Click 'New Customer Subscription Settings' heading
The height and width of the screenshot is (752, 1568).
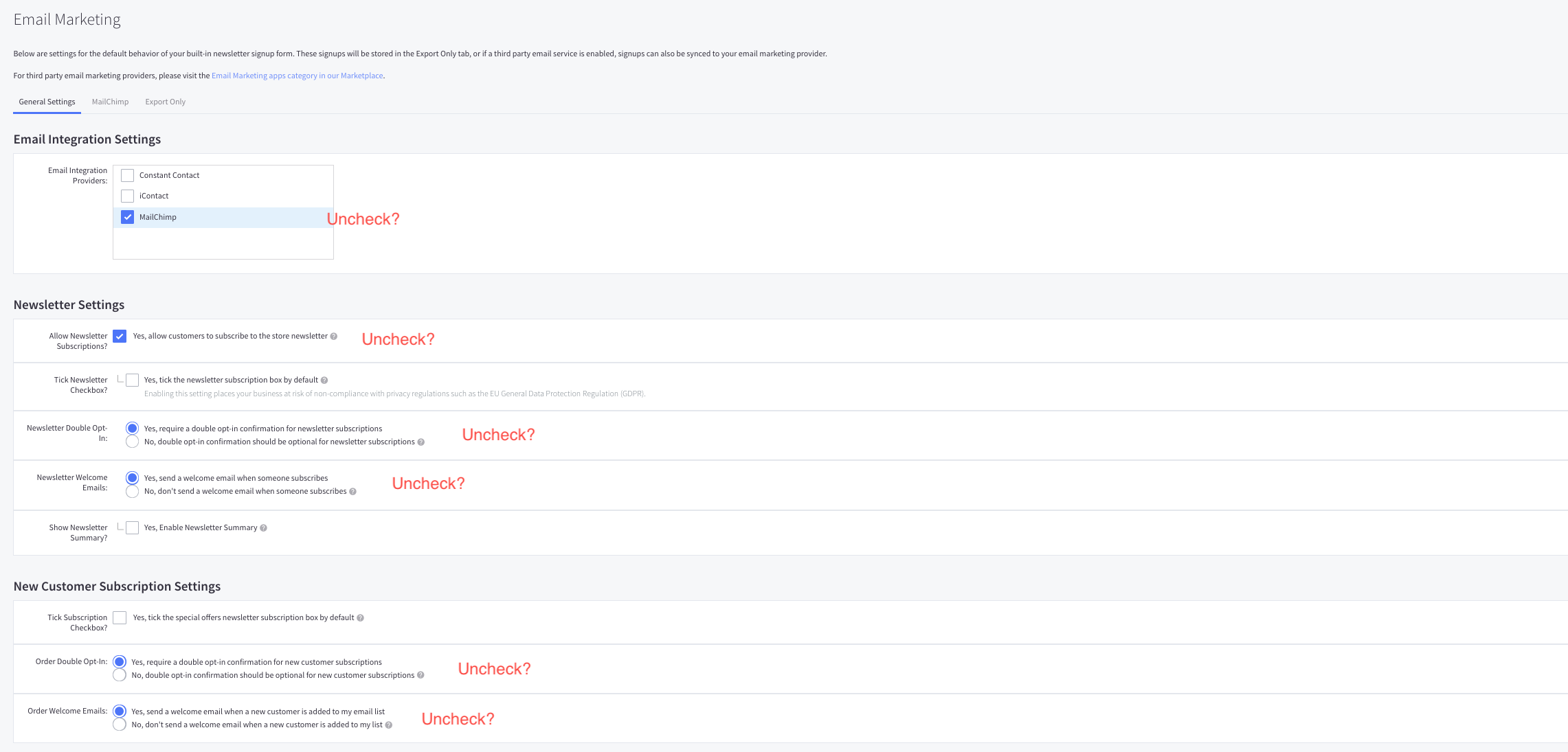(117, 586)
